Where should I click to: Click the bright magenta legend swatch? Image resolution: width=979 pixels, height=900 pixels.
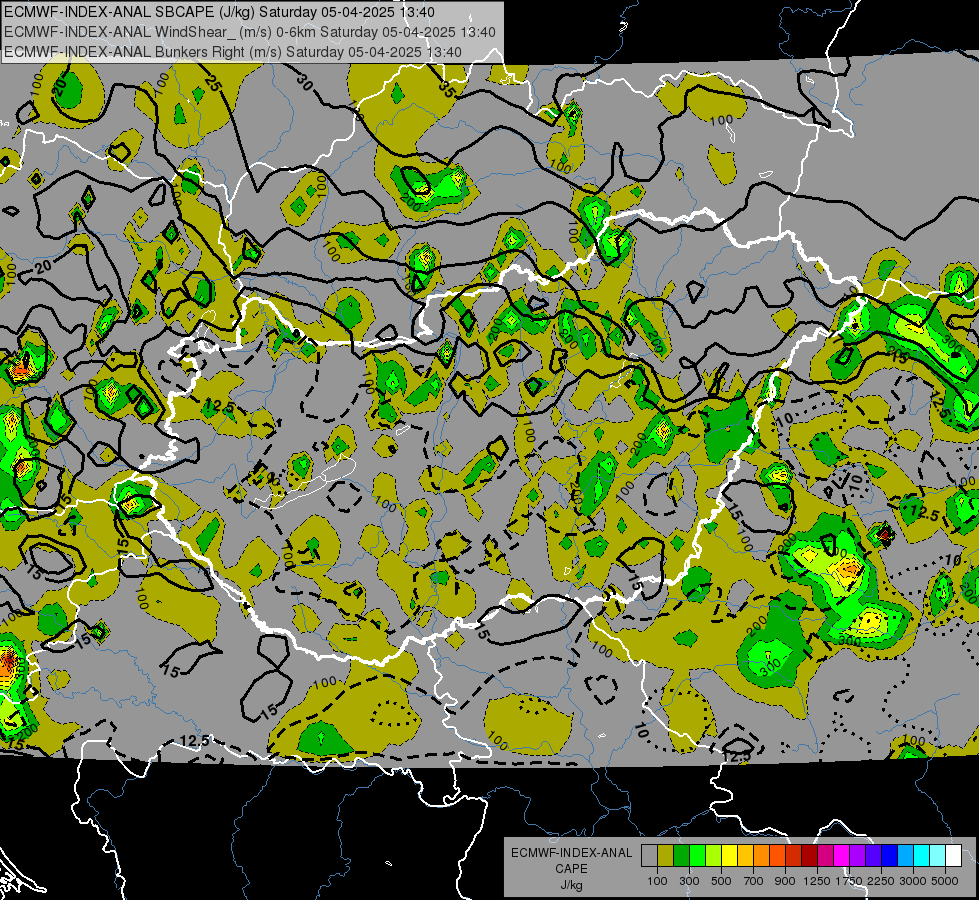[842, 855]
